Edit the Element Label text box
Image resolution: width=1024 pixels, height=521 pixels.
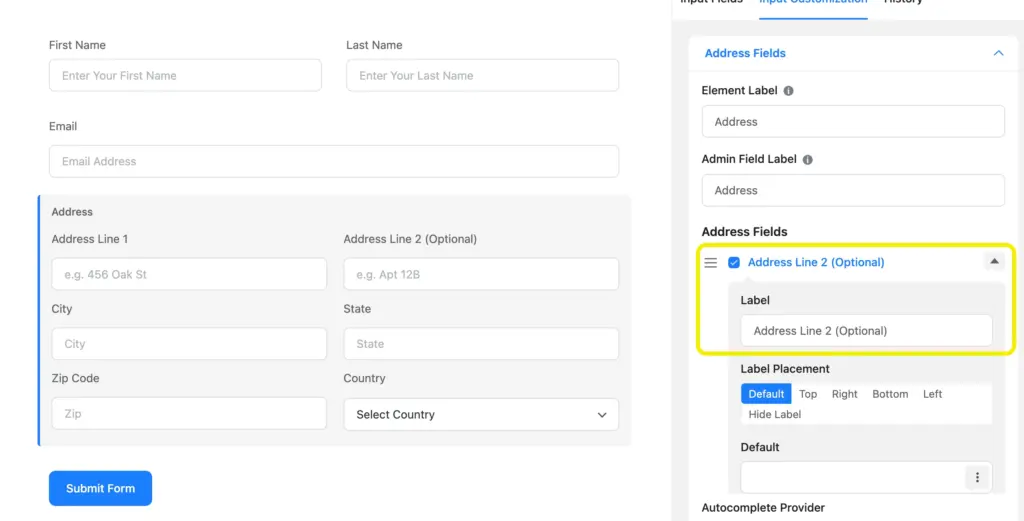tap(853, 121)
